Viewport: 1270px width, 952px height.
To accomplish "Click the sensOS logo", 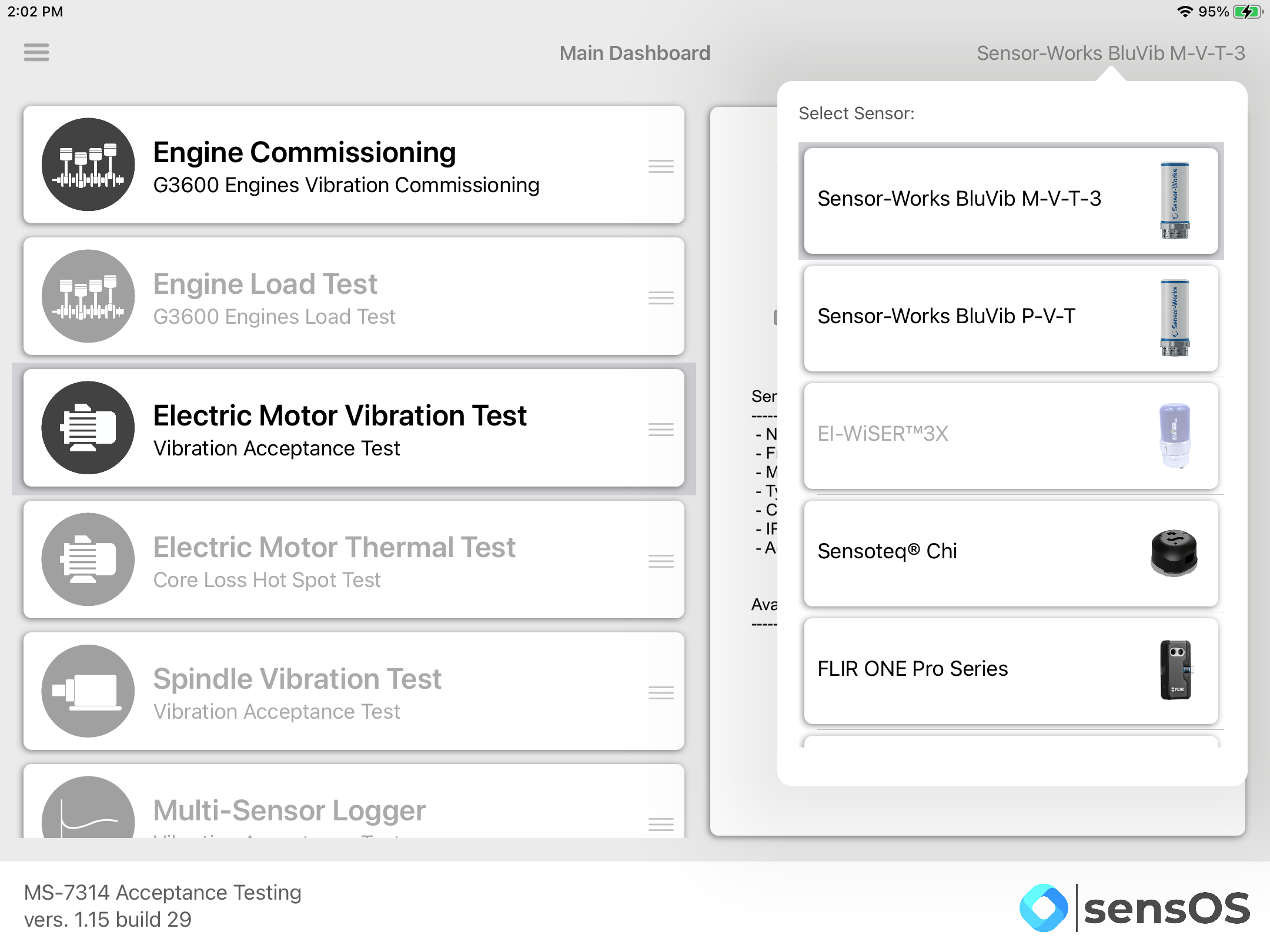I will [1135, 908].
